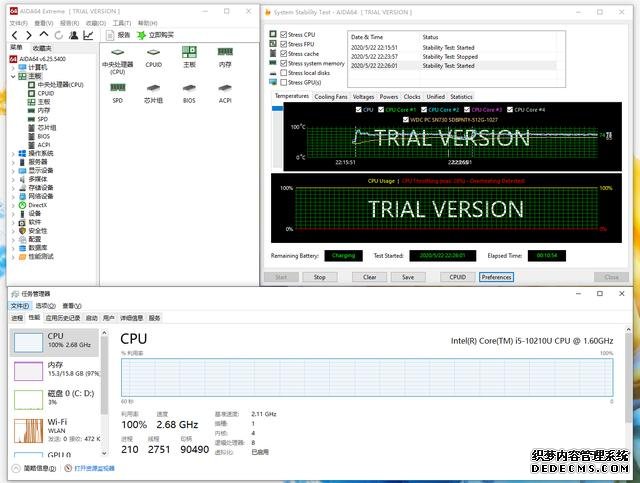The width and height of the screenshot is (640, 483).
Task: Expand the 存储设备 tree node
Action: point(13,188)
